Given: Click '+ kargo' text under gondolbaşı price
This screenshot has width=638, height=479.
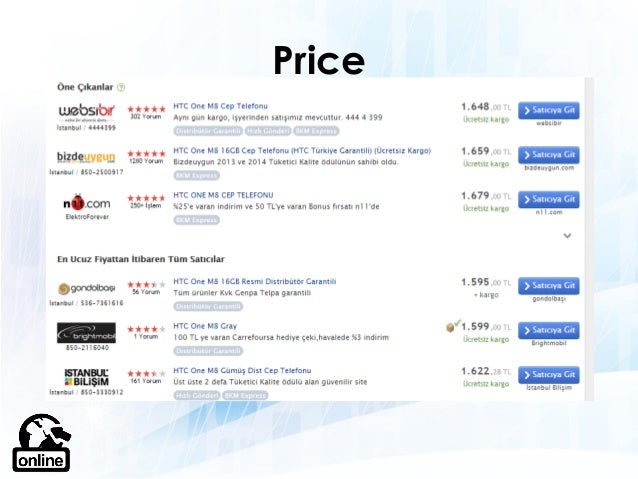Looking at the screenshot, I should tap(486, 295).
